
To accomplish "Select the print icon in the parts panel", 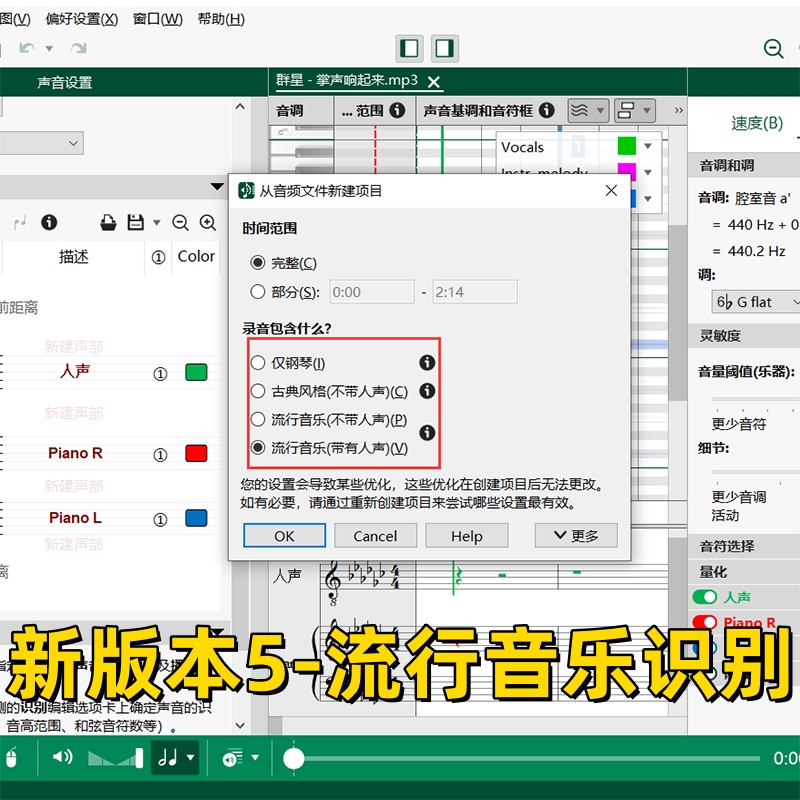I will coord(107,222).
